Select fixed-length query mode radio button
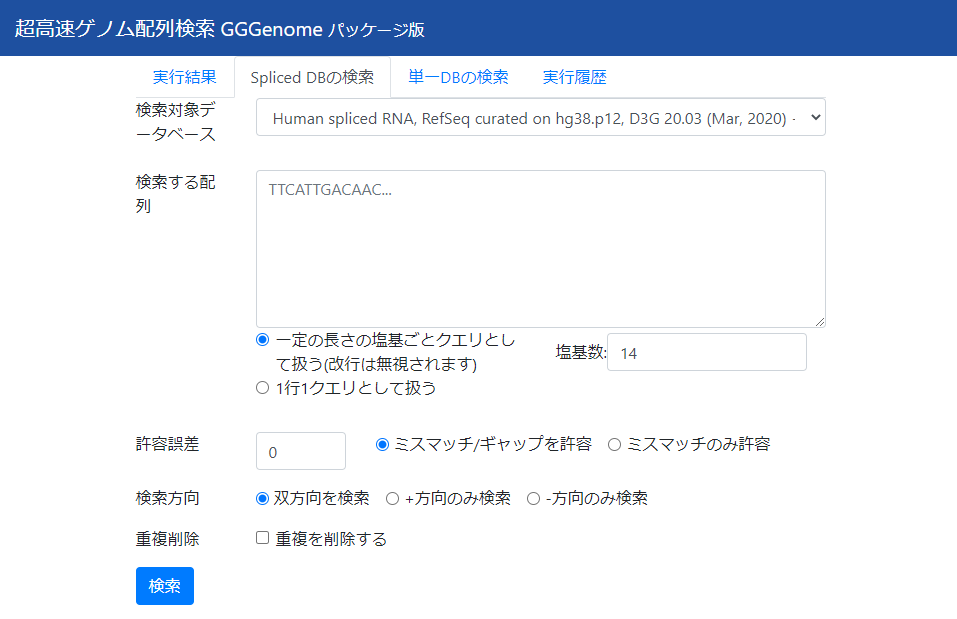 point(263,340)
